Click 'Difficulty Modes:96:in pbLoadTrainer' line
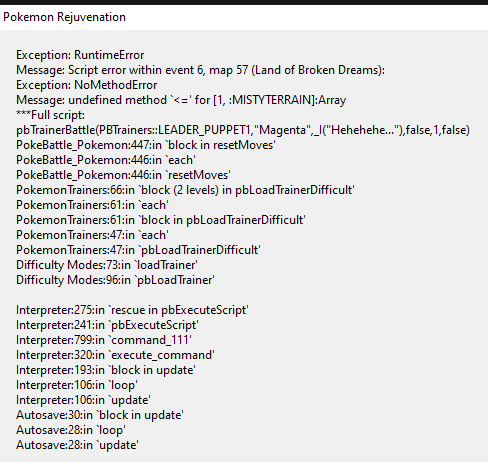Image resolution: width=488 pixels, height=462 pixels. pyautogui.click(x=115, y=280)
